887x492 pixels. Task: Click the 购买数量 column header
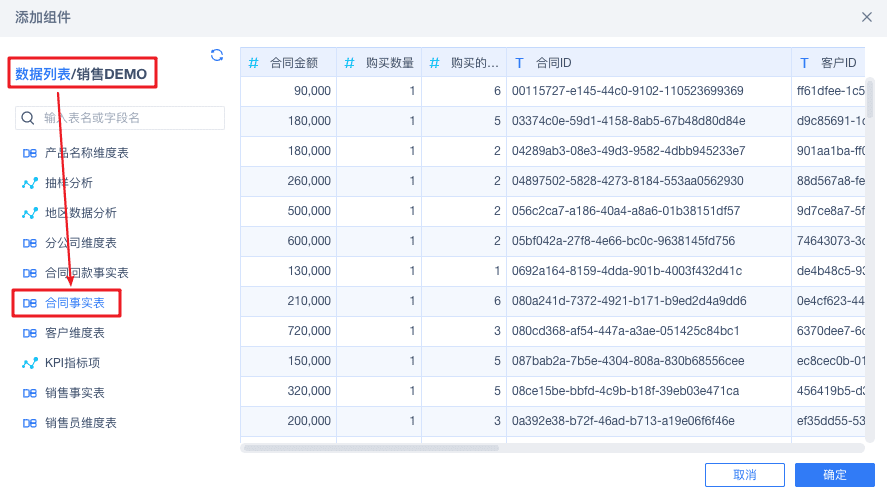(x=389, y=63)
